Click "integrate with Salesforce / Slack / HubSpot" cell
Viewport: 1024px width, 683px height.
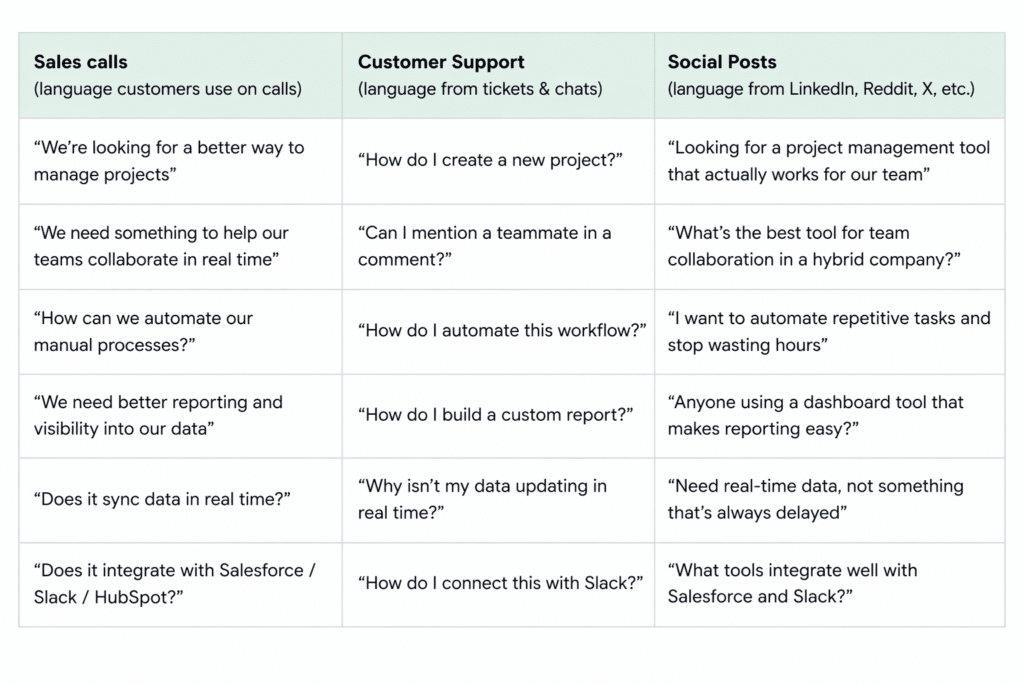tap(174, 584)
